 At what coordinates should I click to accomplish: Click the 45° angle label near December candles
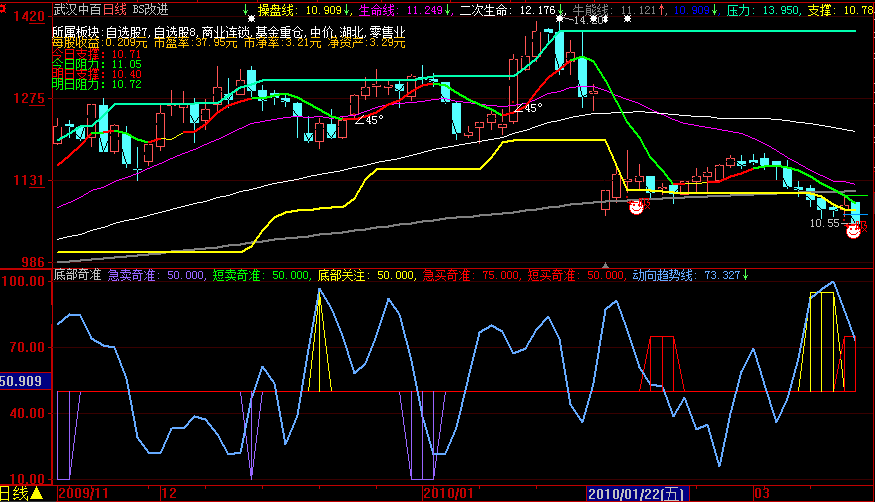pyautogui.click(x=368, y=119)
